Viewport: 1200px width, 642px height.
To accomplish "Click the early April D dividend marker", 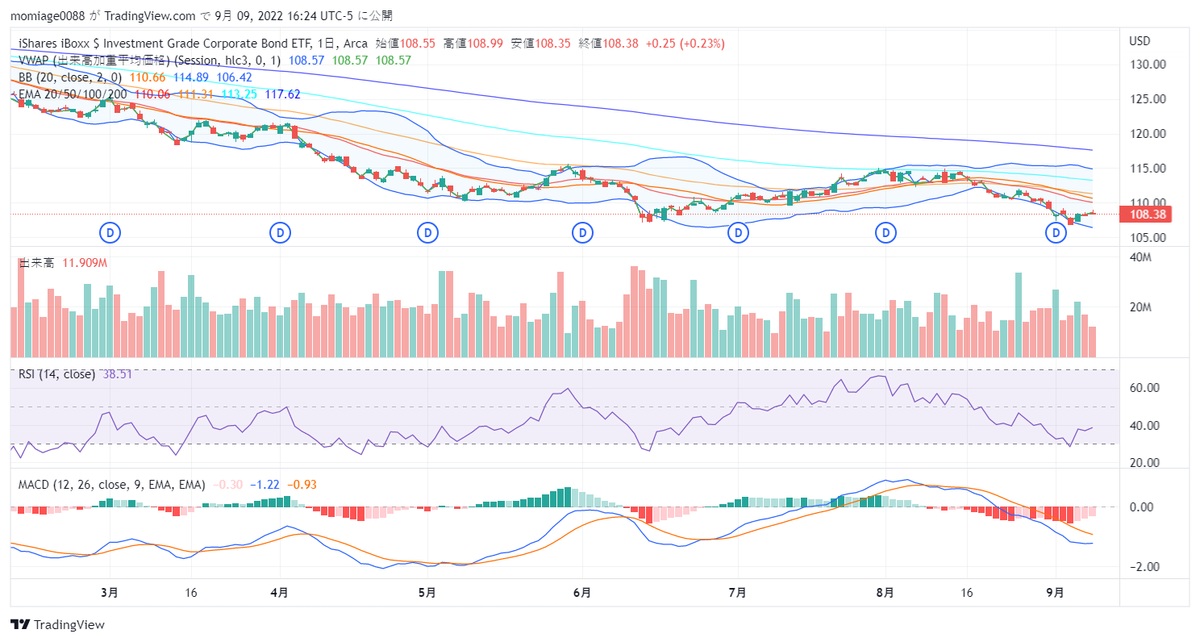I will pos(280,232).
